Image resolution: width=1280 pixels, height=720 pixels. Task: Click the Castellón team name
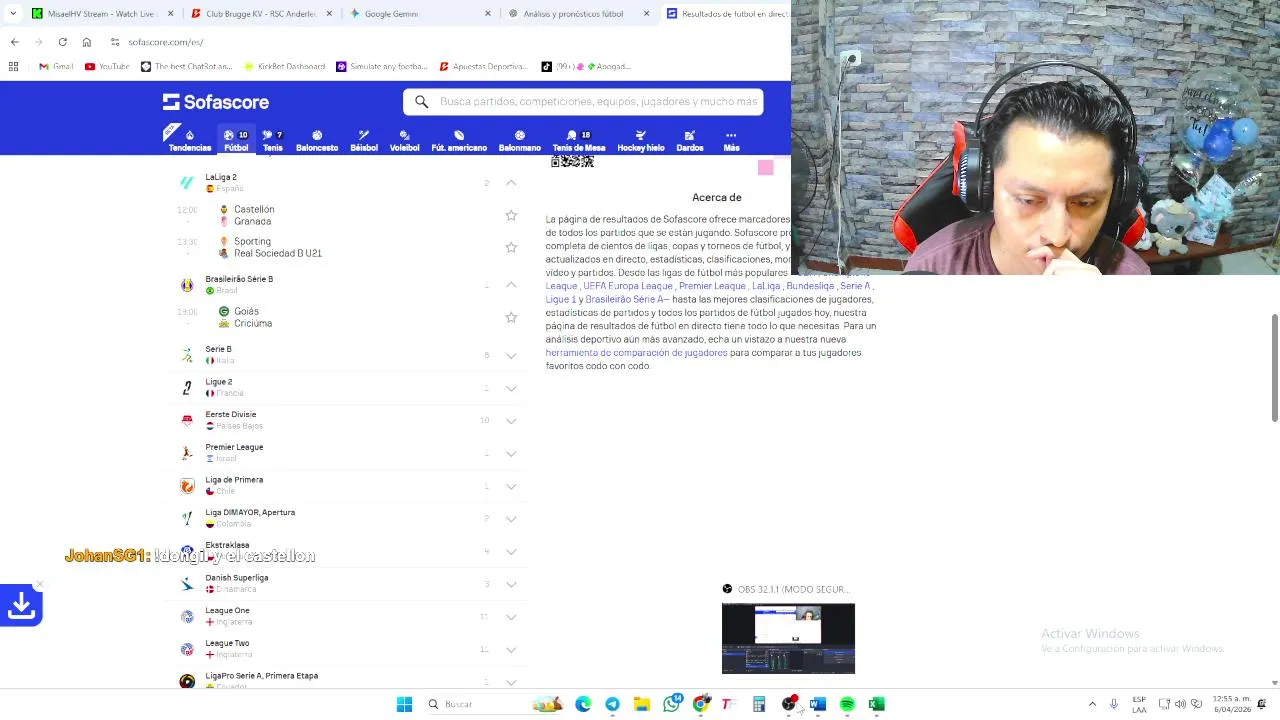(x=254, y=209)
